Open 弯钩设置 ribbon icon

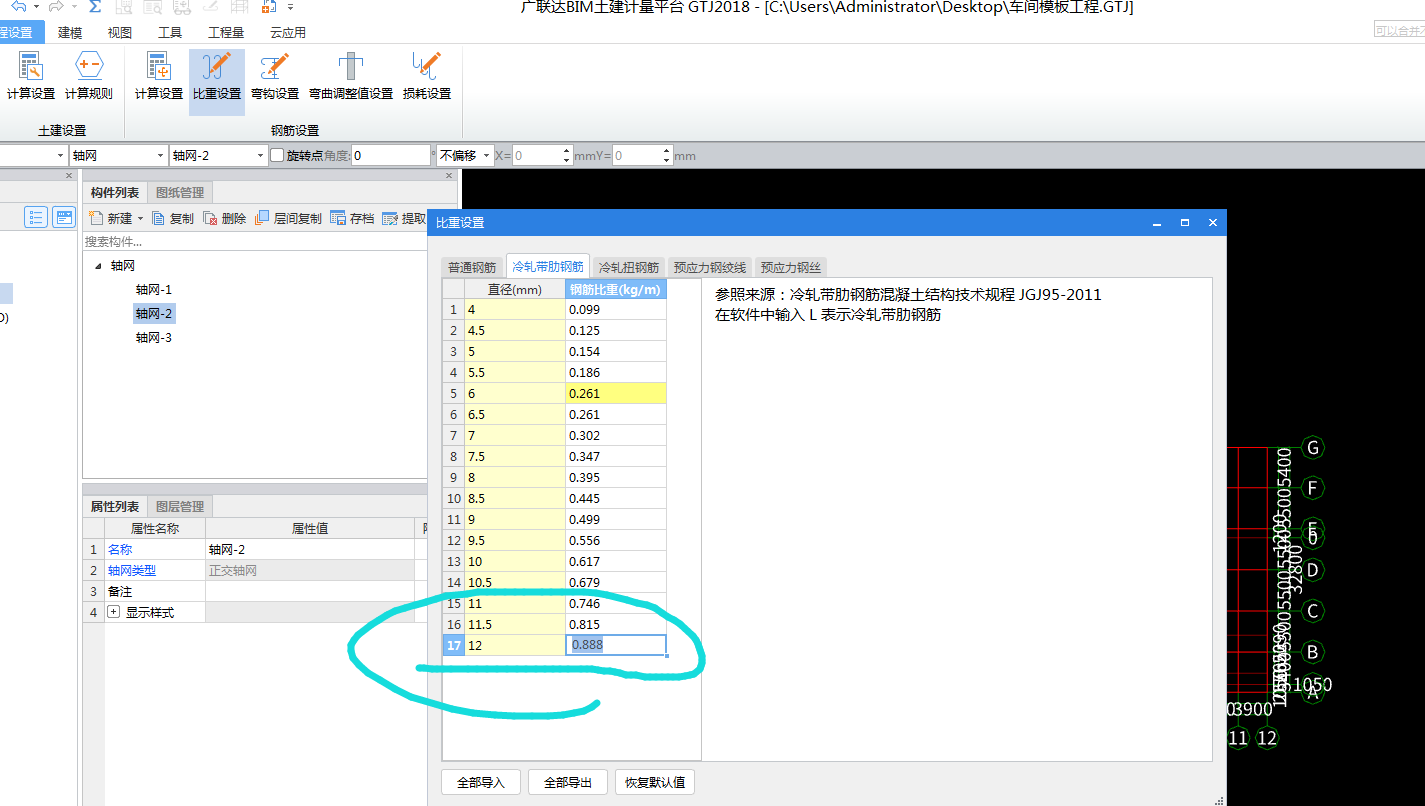tap(275, 76)
